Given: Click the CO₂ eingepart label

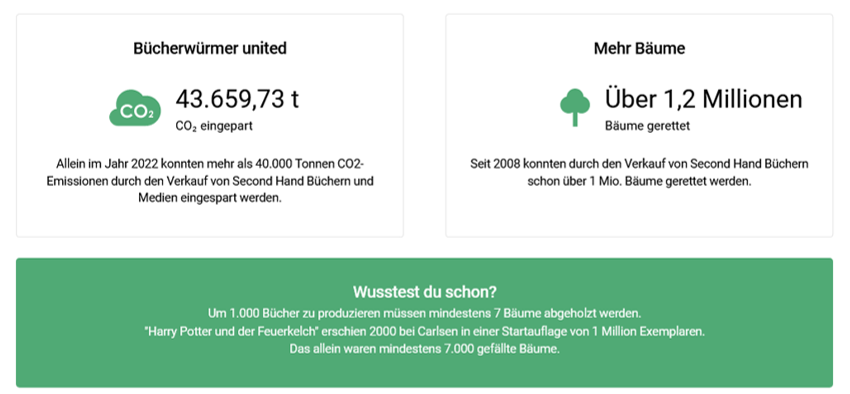Looking at the screenshot, I should pyautogui.click(x=214, y=126).
